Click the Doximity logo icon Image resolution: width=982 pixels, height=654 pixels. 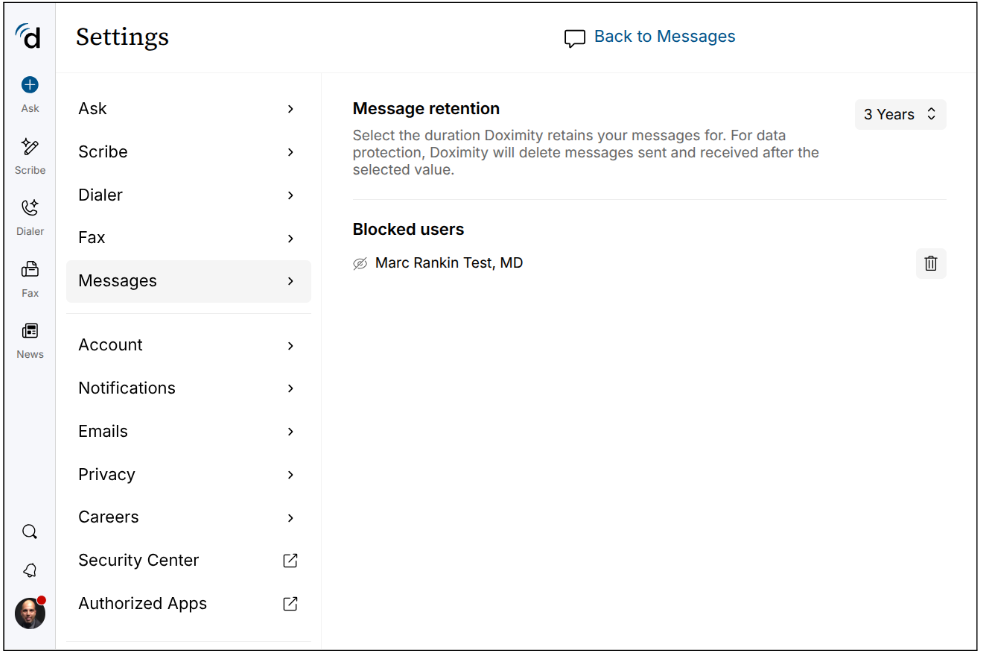click(x=29, y=36)
